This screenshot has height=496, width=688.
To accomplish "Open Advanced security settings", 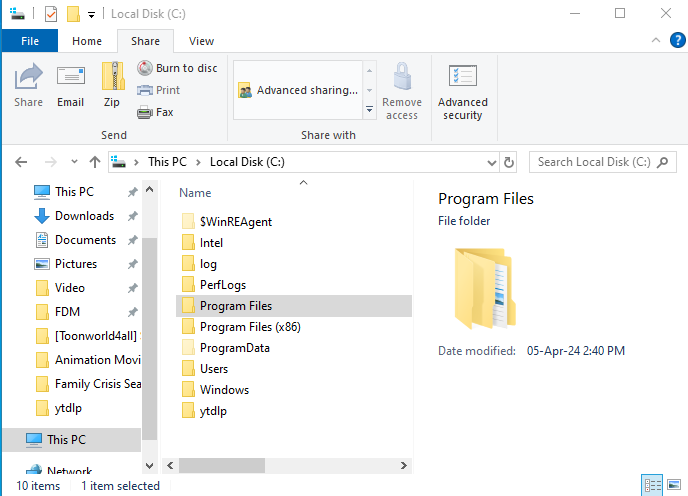I will 462,90.
